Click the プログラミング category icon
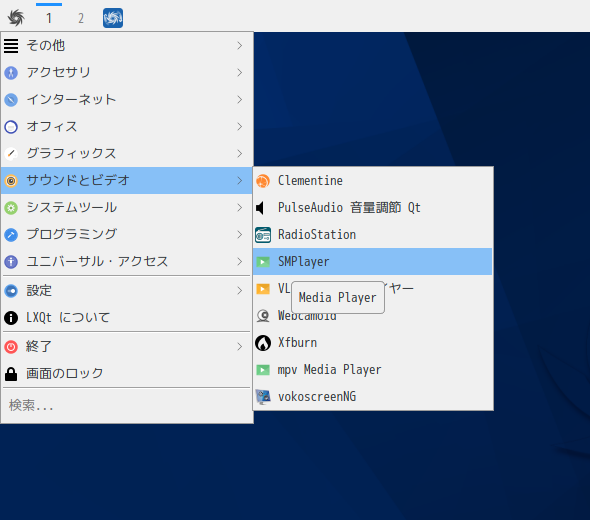Image resolution: width=590 pixels, height=520 pixels. pos(11,235)
